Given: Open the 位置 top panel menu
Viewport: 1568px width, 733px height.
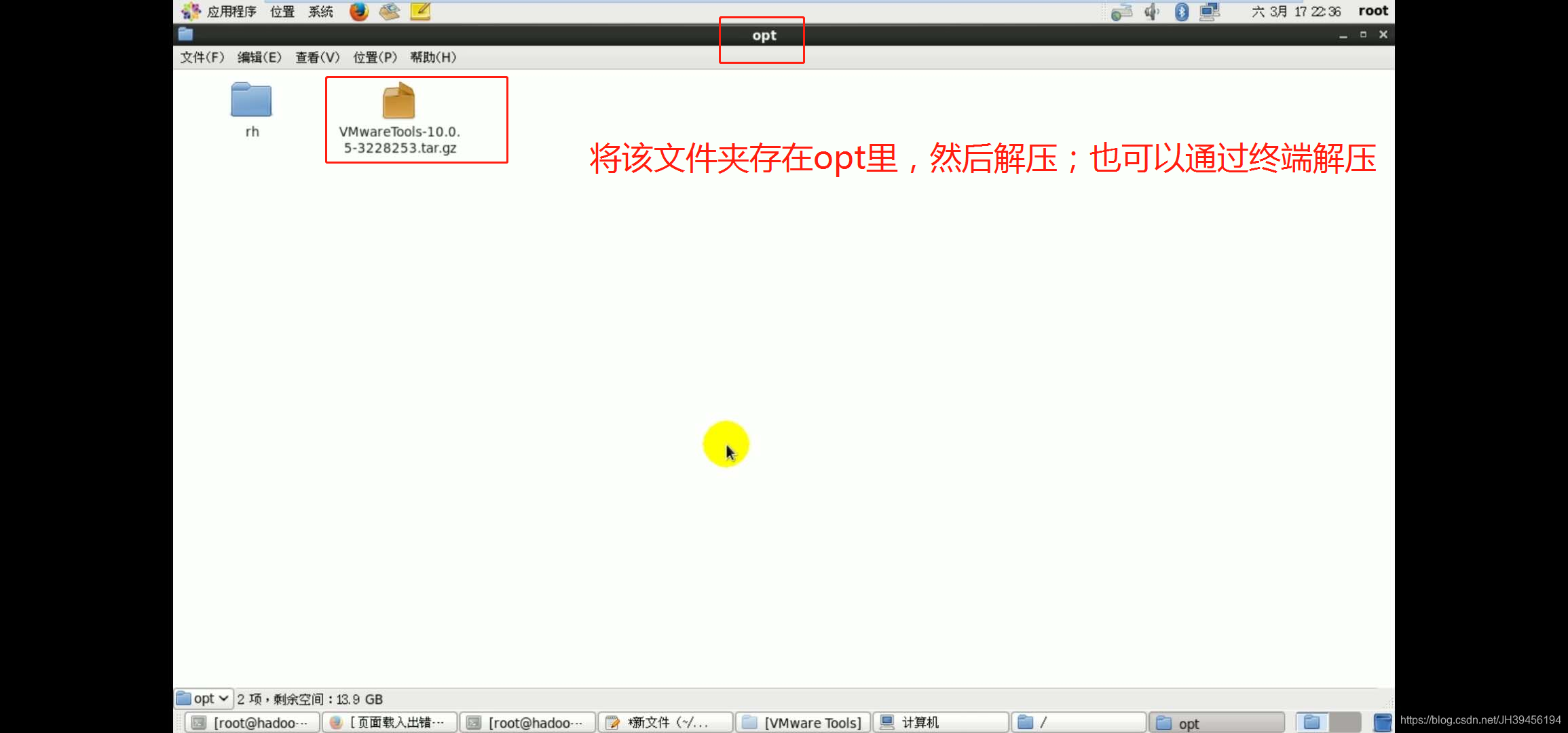Looking at the screenshot, I should tap(282, 12).
